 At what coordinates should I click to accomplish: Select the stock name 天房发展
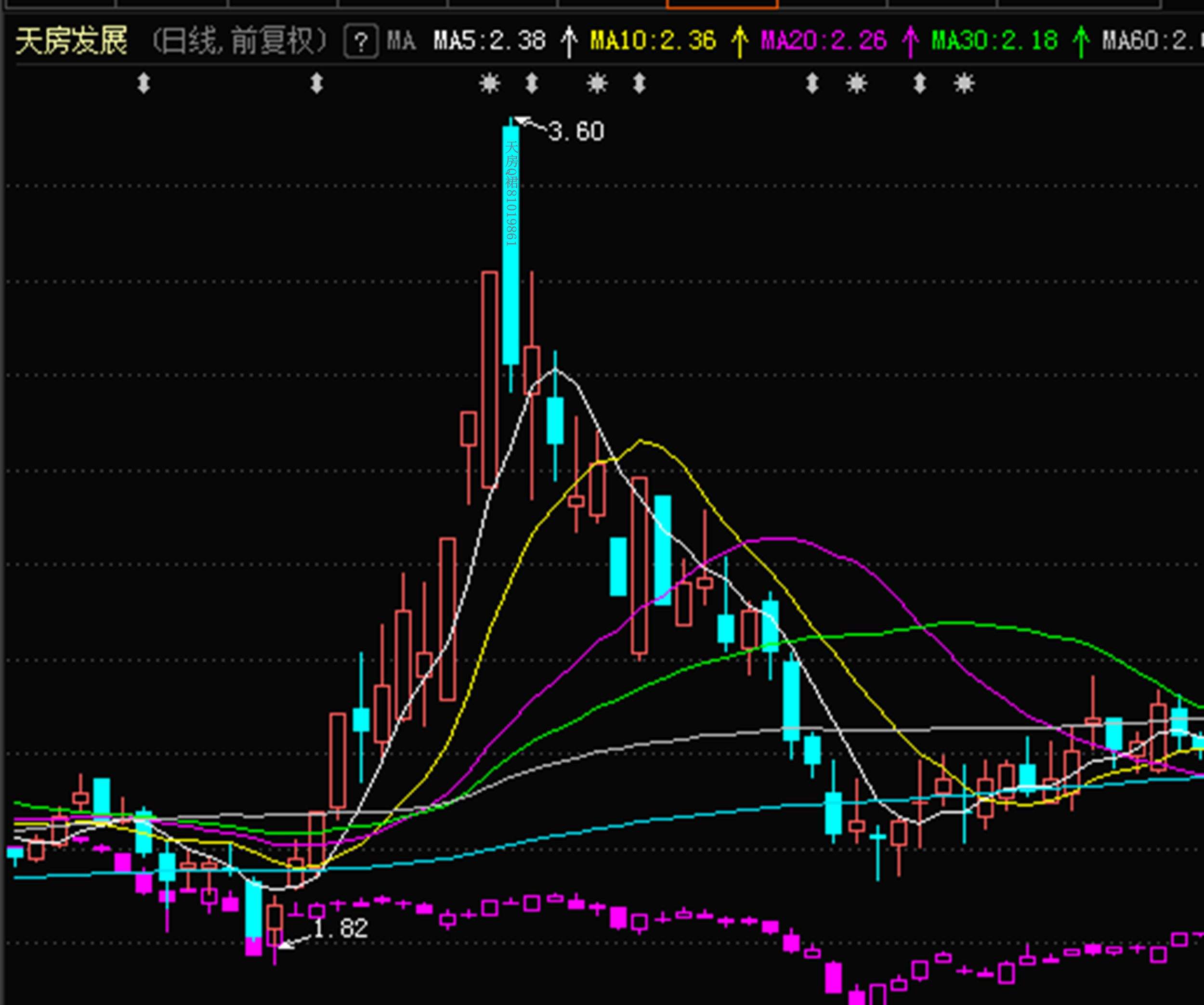pyautogui.click(x=71, y=41)
